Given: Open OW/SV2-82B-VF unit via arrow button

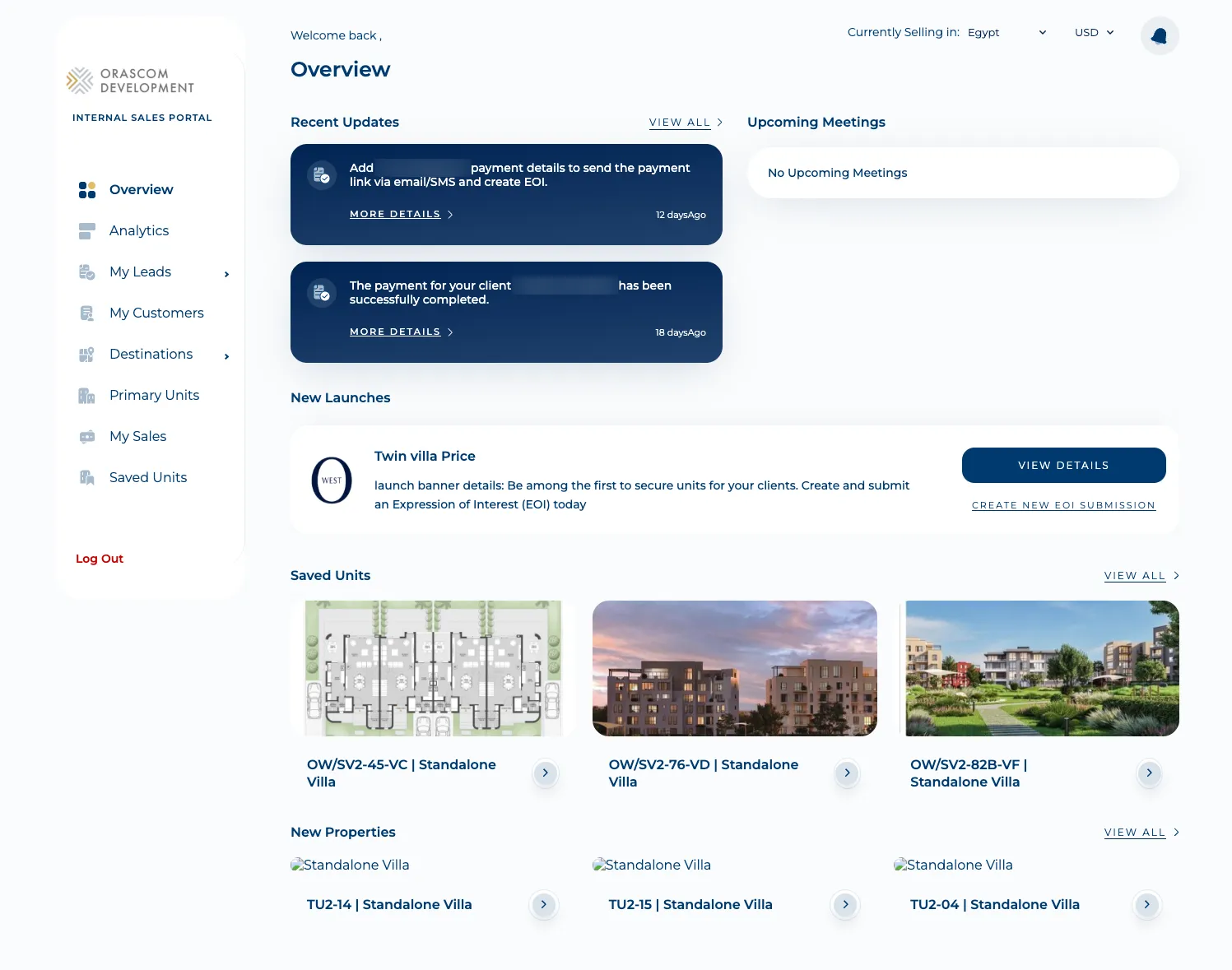Looking at the screenshot, I should click(1149, 773).
